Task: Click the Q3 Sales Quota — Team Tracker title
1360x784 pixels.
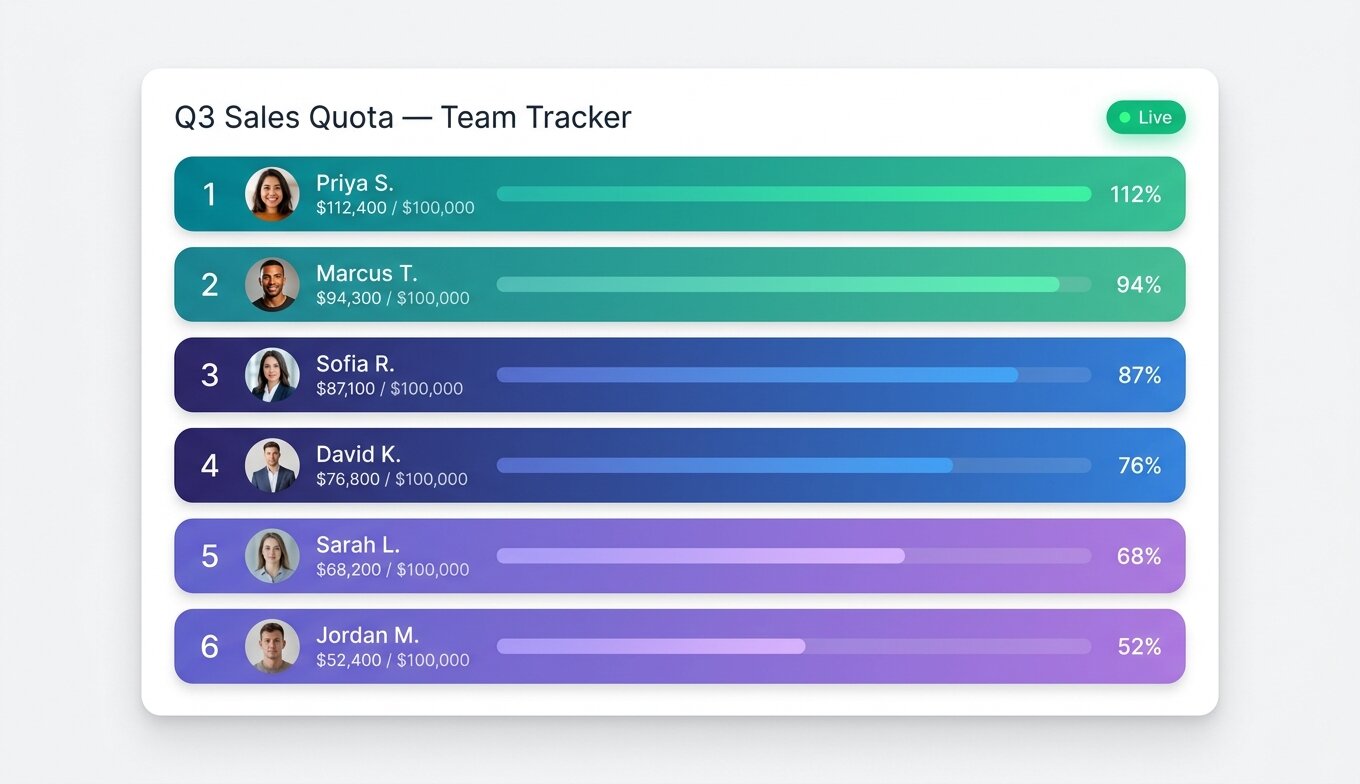Action: point(403,118)
